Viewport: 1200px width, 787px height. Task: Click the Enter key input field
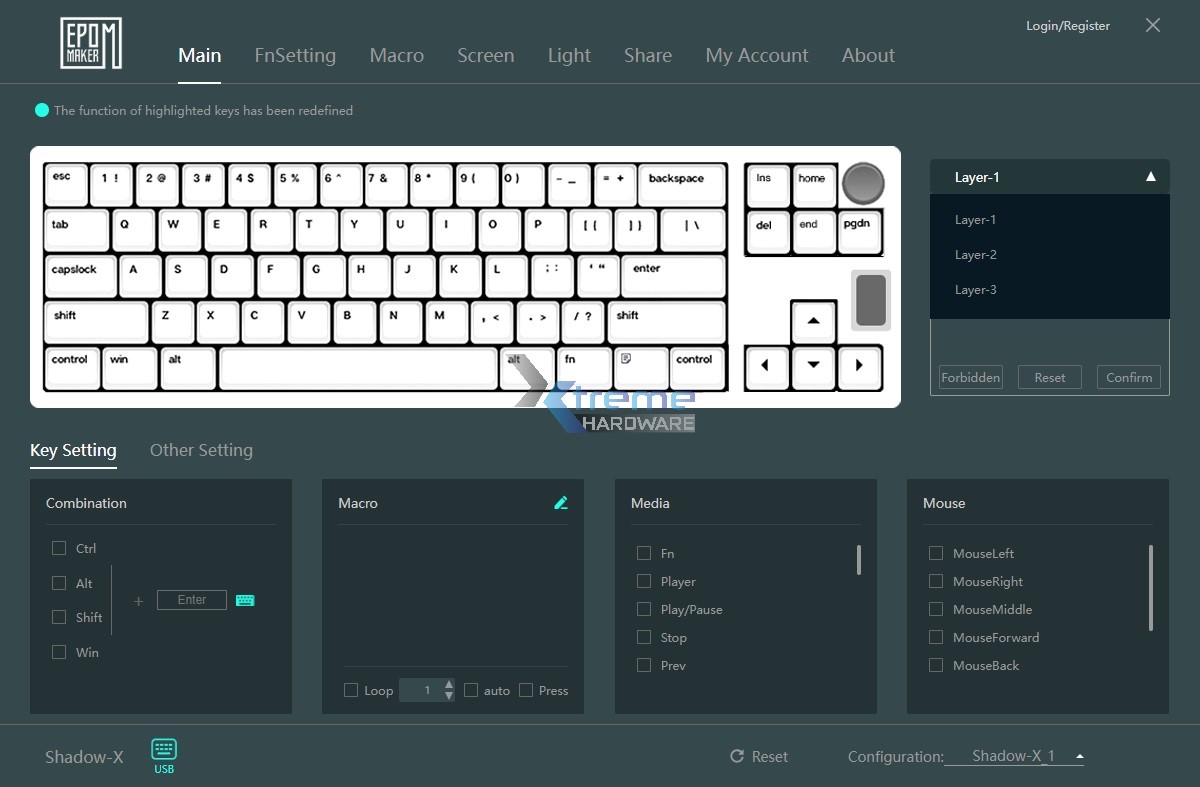(x=192, y=600)
